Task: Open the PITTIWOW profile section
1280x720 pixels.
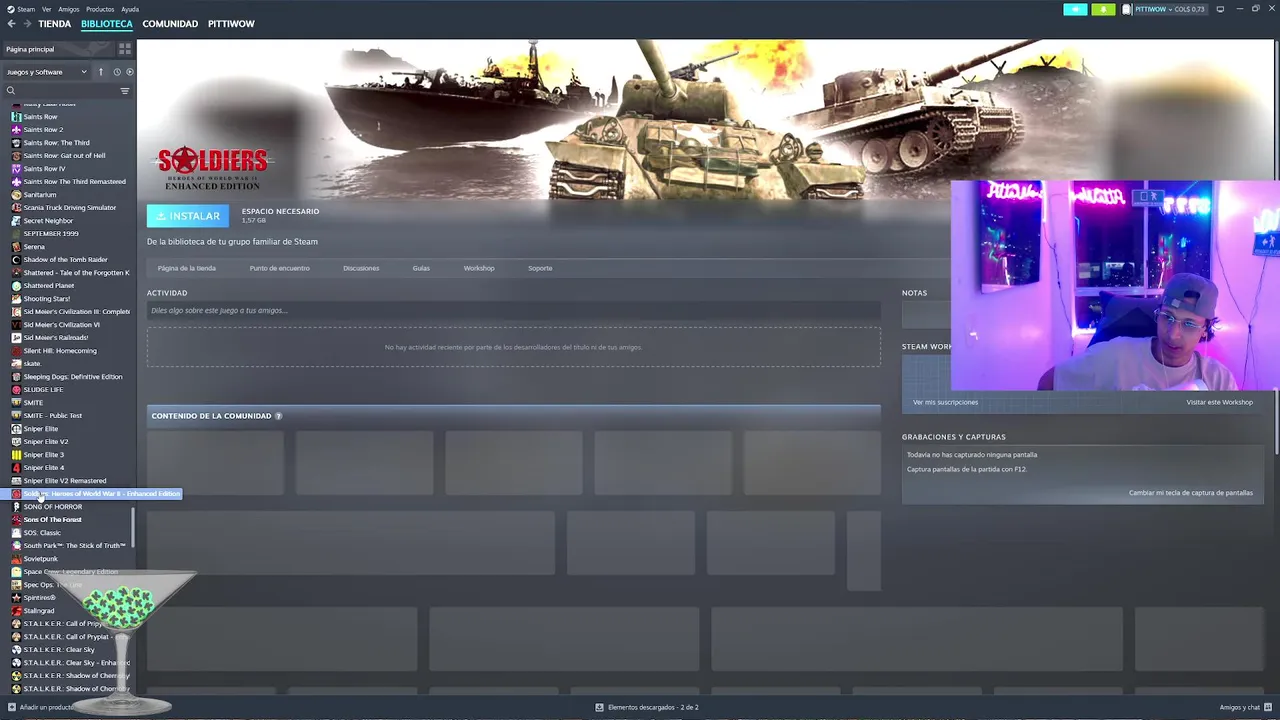Action: click(231, 24)
